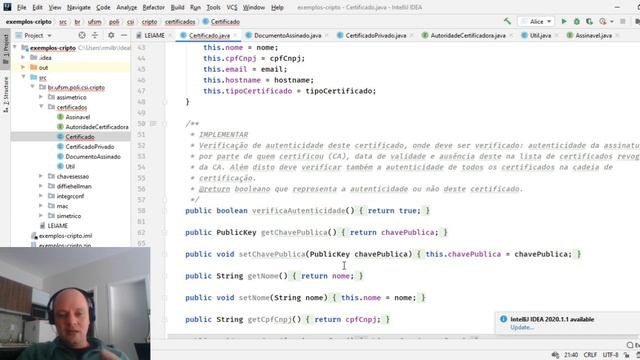Click the exemplos-cripto breadcrumb root

(29, 22)
